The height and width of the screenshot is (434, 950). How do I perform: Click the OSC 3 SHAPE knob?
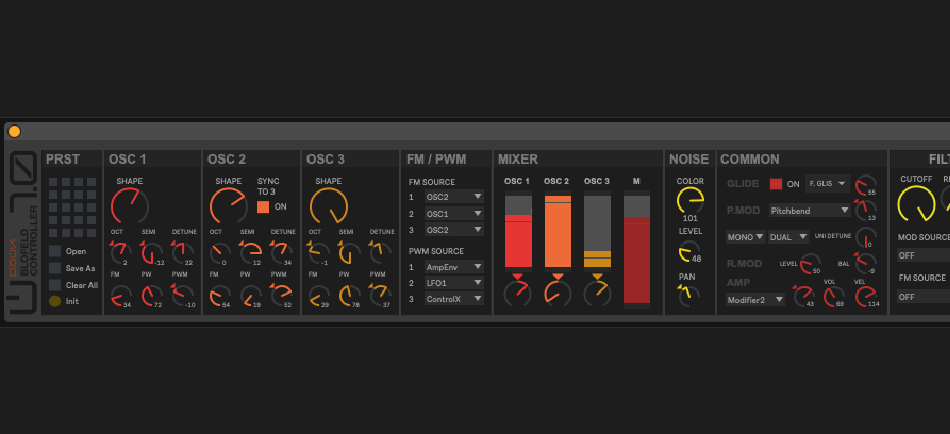tap(328, 206)
